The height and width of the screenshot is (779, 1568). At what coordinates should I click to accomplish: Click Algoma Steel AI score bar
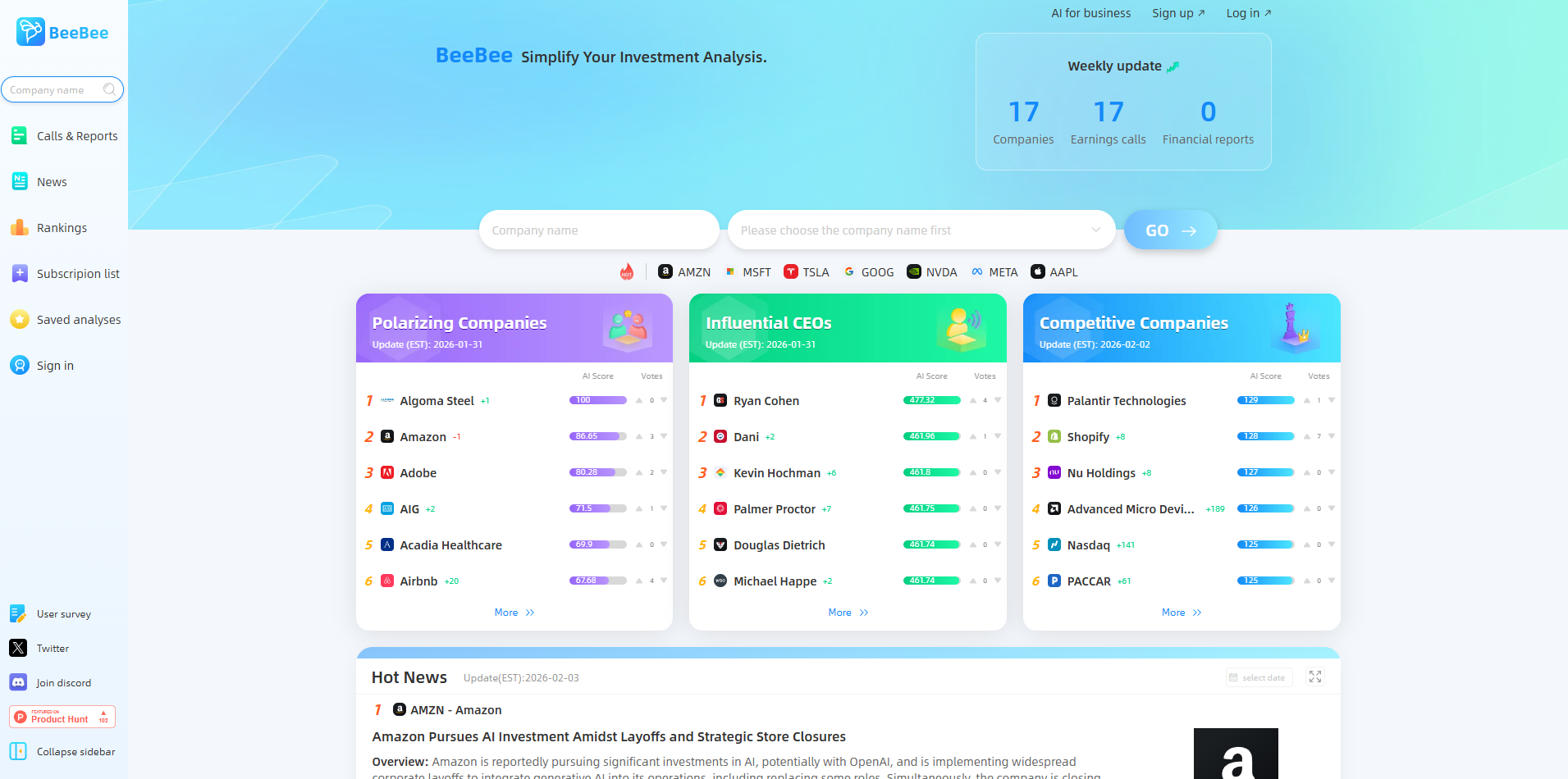click(598, 400)
